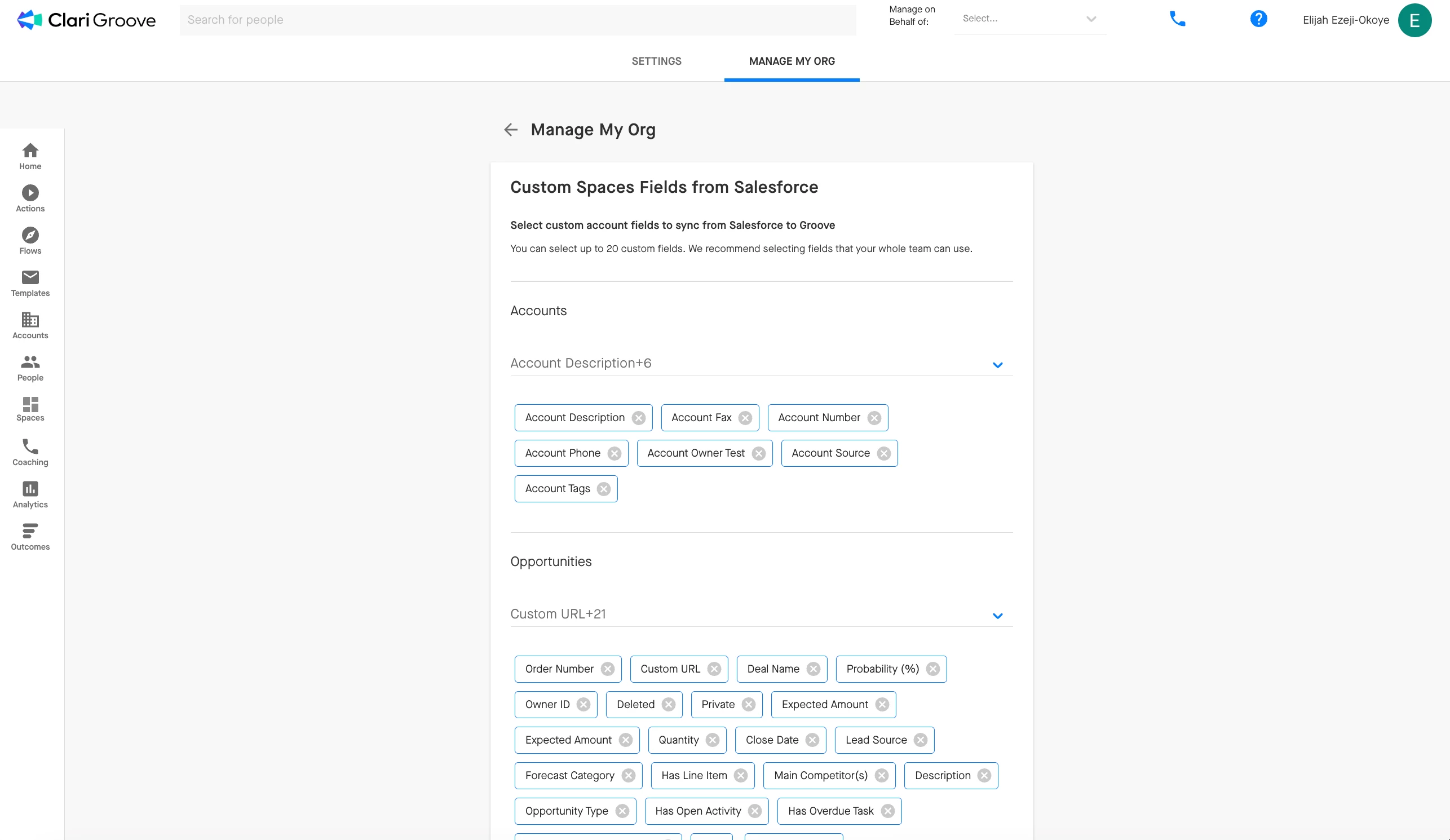The width and height of the screenshot is (1450, 840).
Task: Open Elijah Ezeji-Okoye user avatar menu
Action: click(1414, 20)
